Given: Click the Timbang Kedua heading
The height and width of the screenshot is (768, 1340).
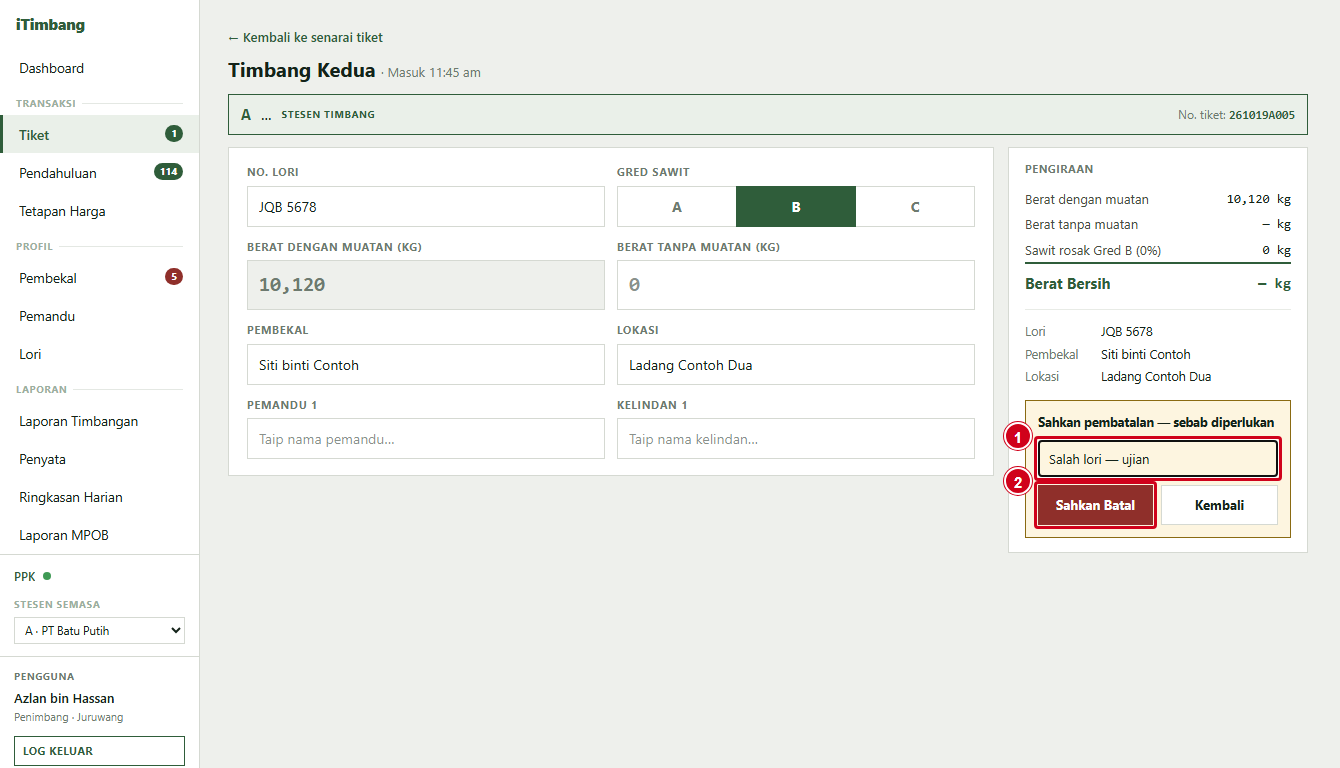Looking at the screenshot, I should [302, 70].
